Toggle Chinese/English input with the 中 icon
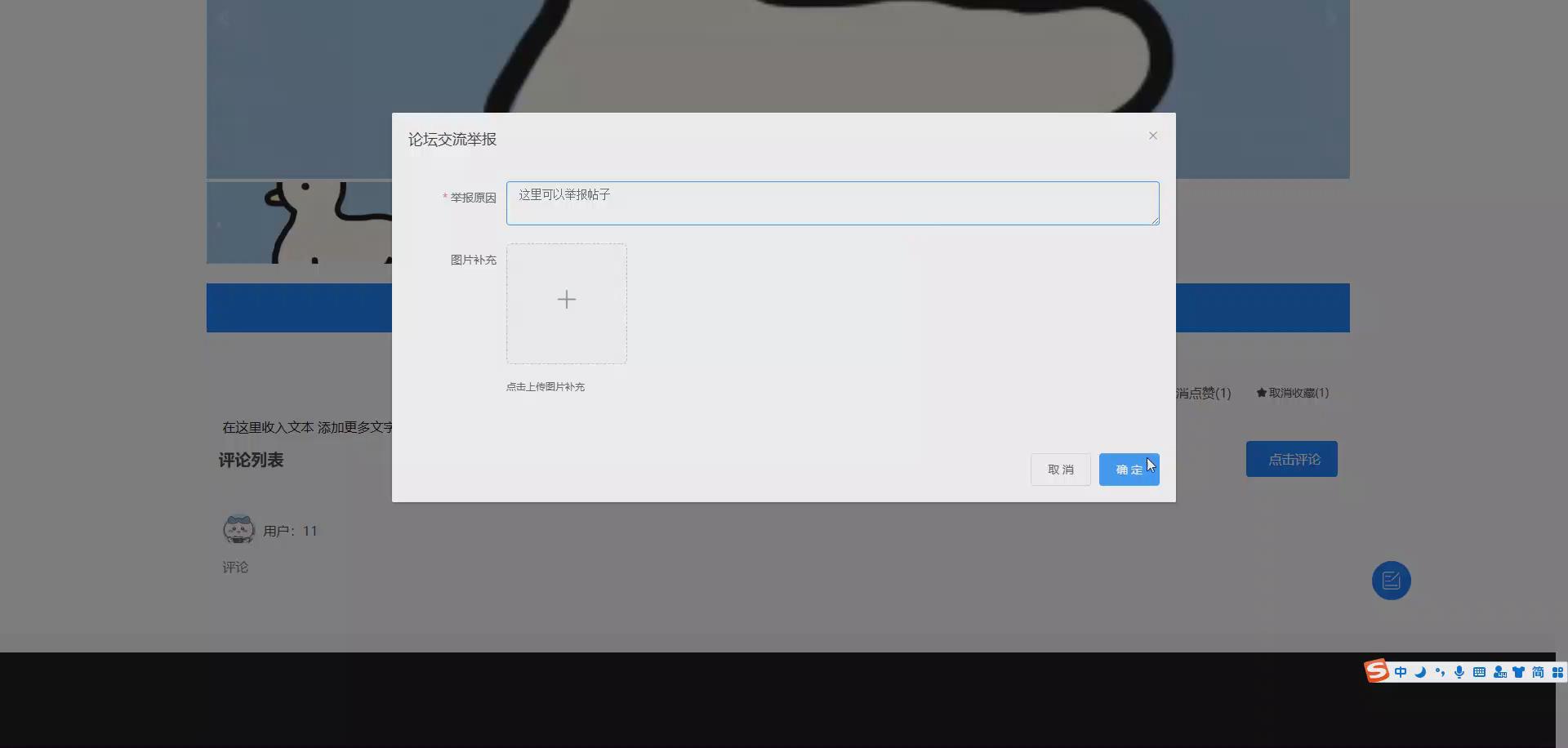 1400,671
